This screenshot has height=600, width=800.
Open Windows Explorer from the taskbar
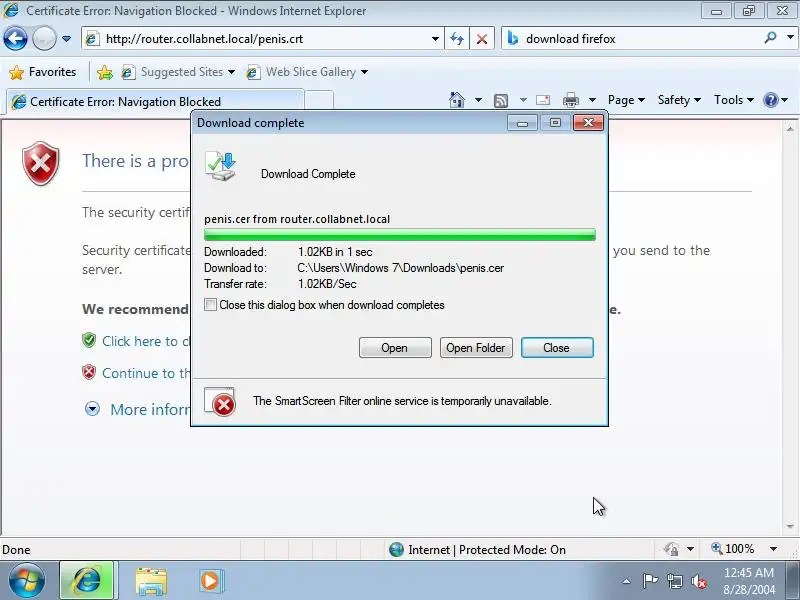click(151, 581)
